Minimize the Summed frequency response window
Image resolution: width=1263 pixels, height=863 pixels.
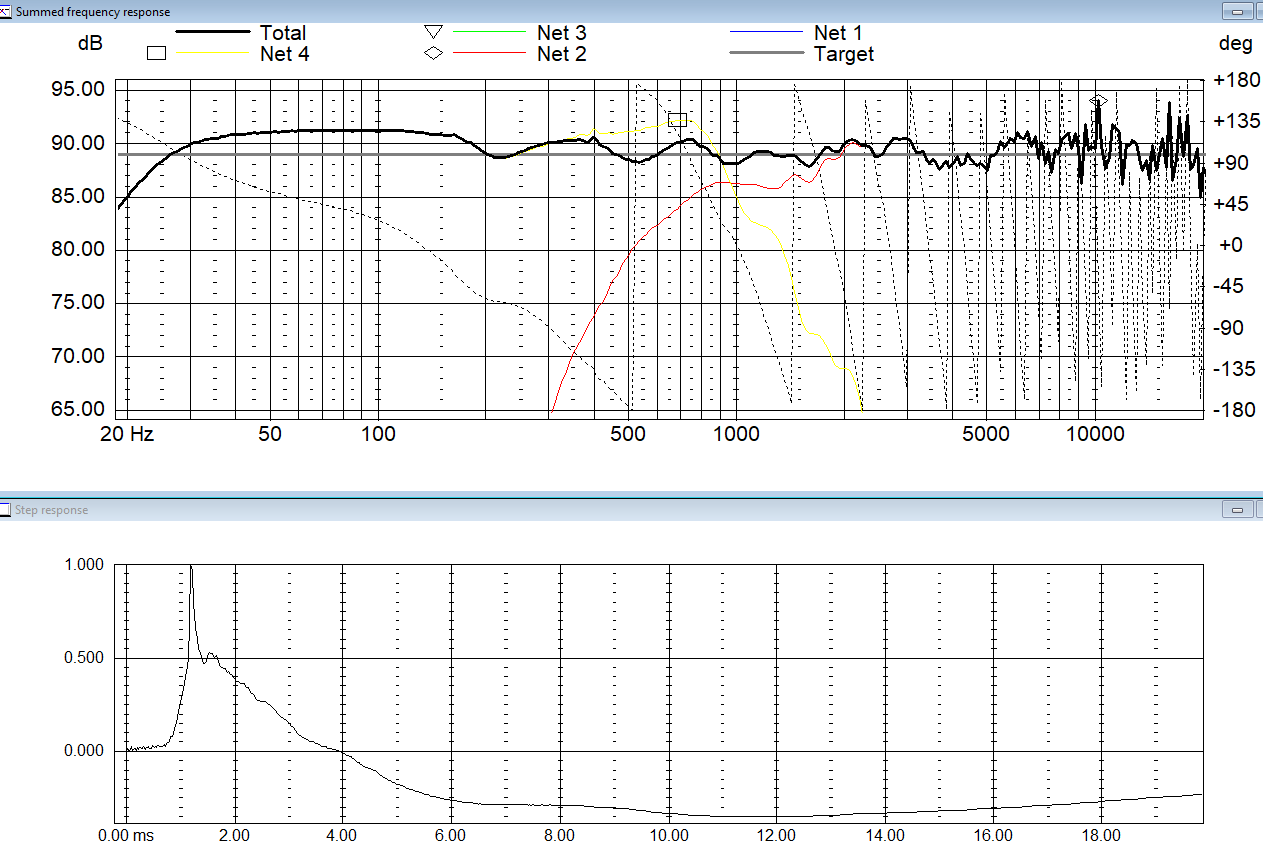tap(1240, 11)
